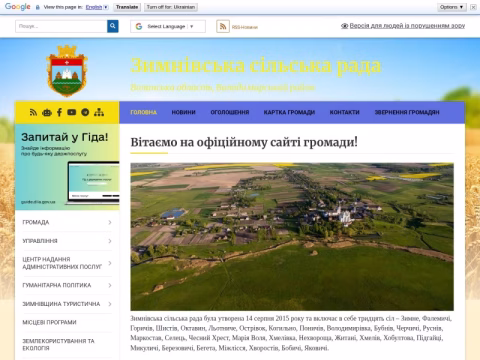480x360 pixels.
Task: Open the ОГОЛОШЕННЯ menu item
Action: pyautogui.click(x=230, y=112)
